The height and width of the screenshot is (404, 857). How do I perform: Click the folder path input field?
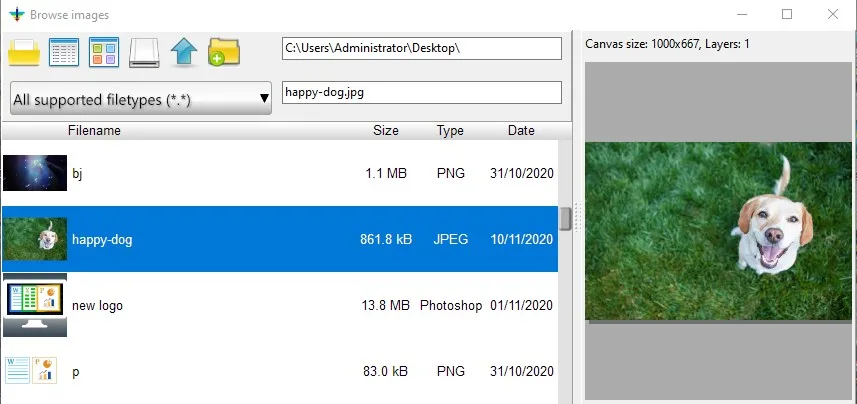422,48
